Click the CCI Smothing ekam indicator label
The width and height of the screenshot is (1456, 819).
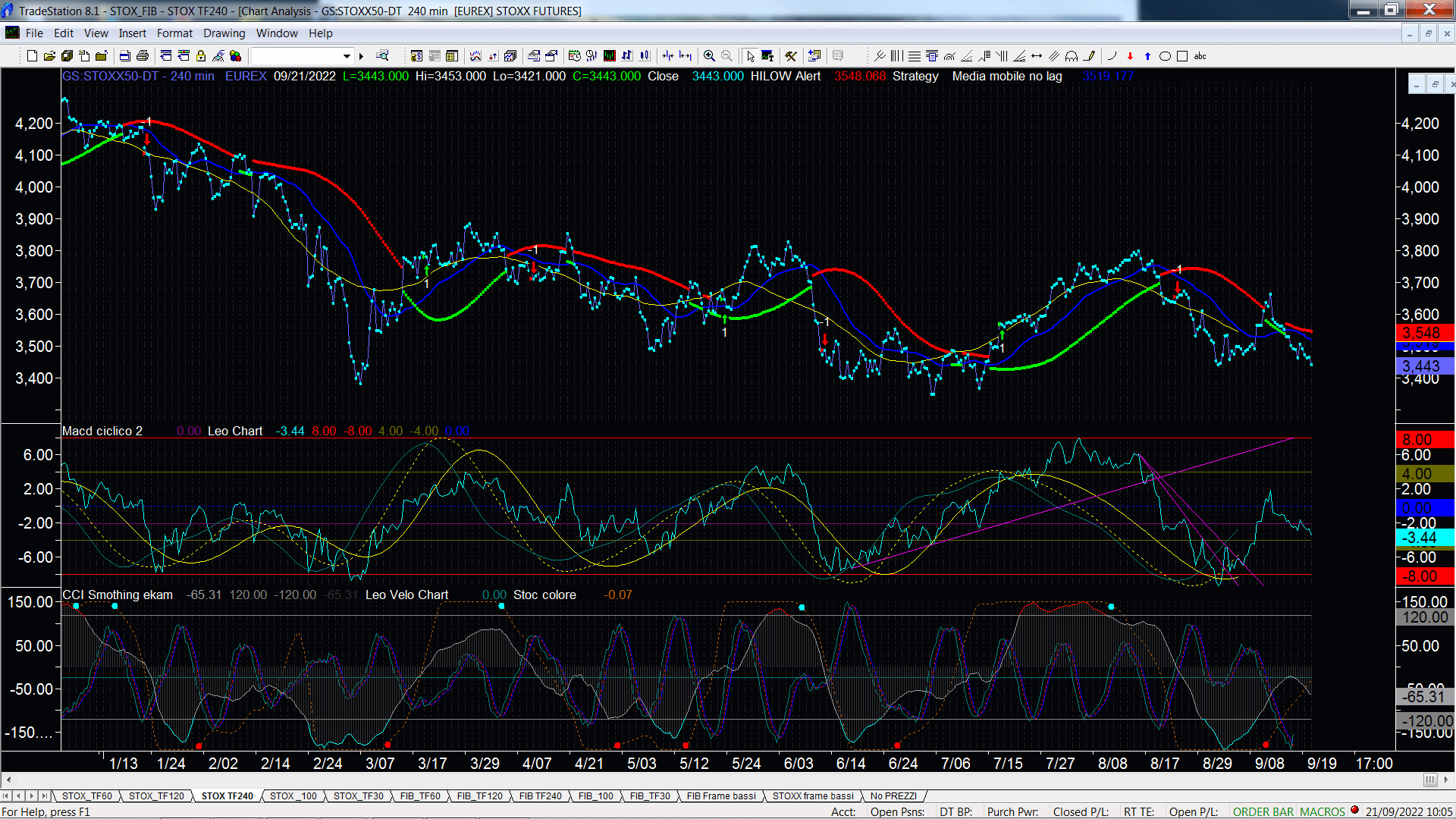click(118, 595)
